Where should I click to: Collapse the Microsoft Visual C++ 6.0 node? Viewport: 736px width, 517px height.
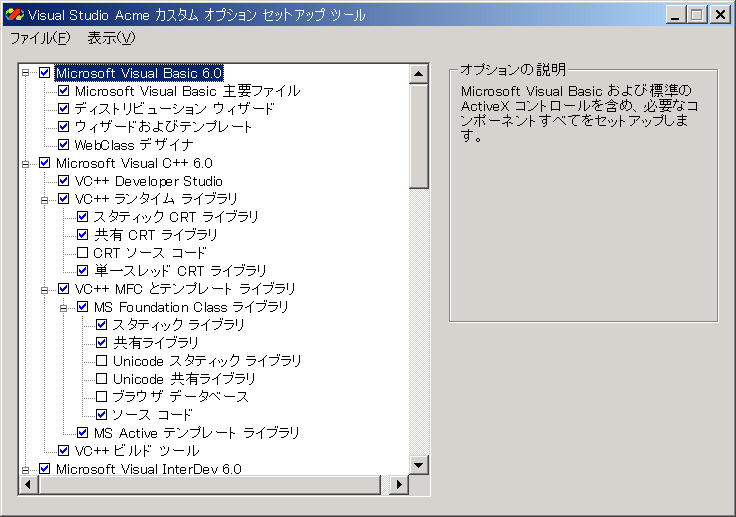(25, 163)
